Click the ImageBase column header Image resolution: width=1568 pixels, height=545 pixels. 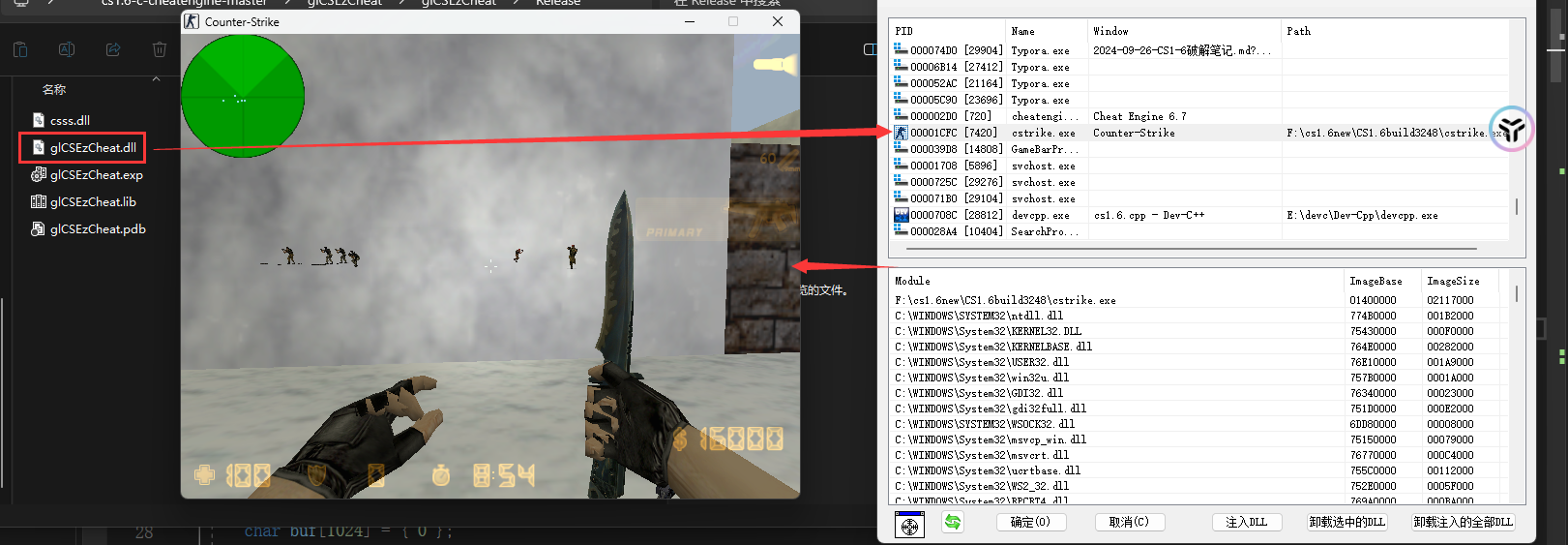pos(1376,281)
